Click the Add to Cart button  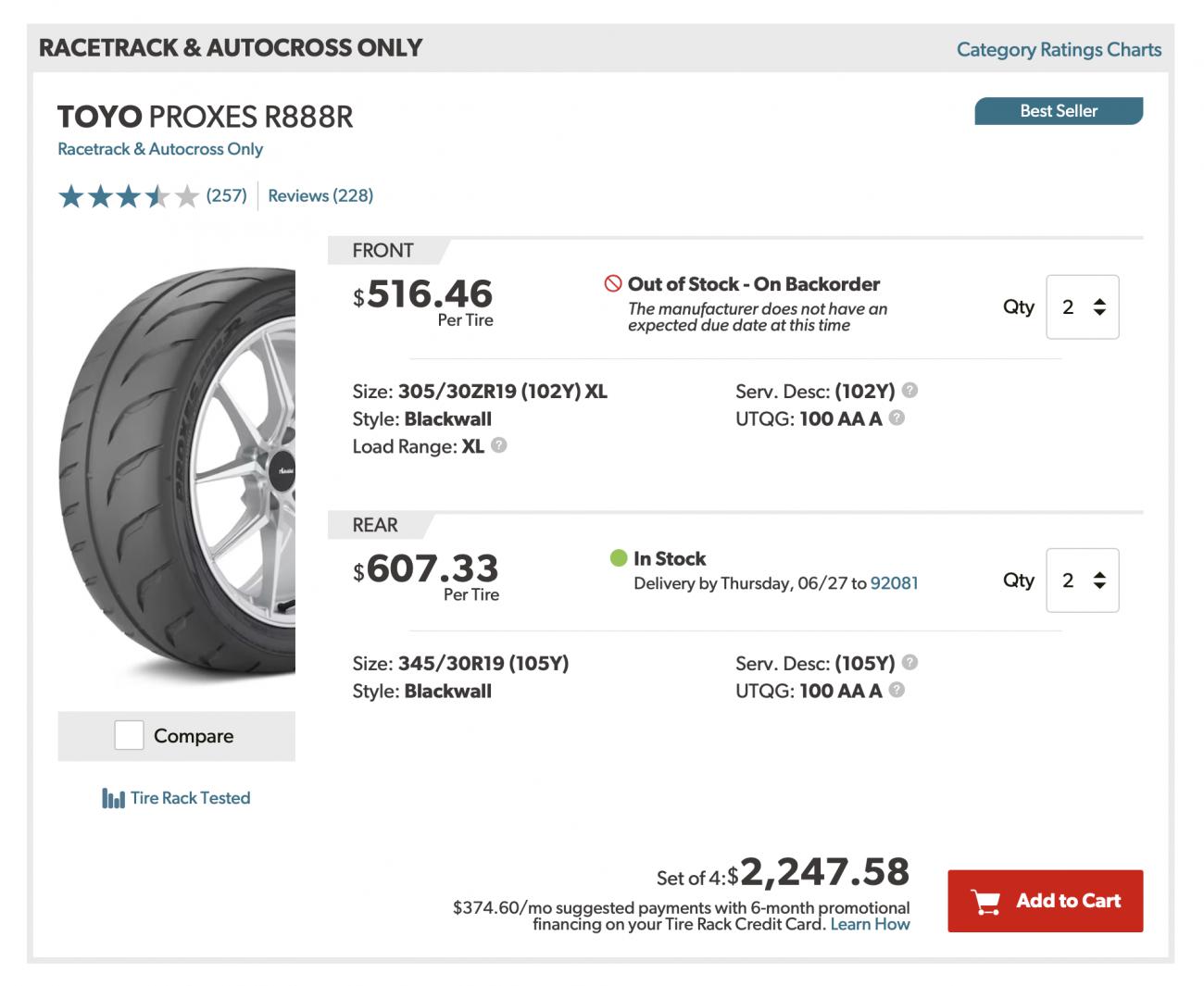[1045, 901]
